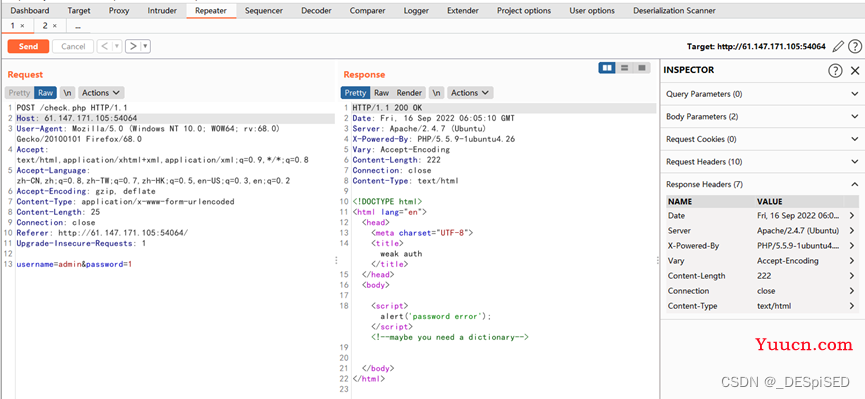
Task: Go to previous request in history
Action: (x=104, y=46)
